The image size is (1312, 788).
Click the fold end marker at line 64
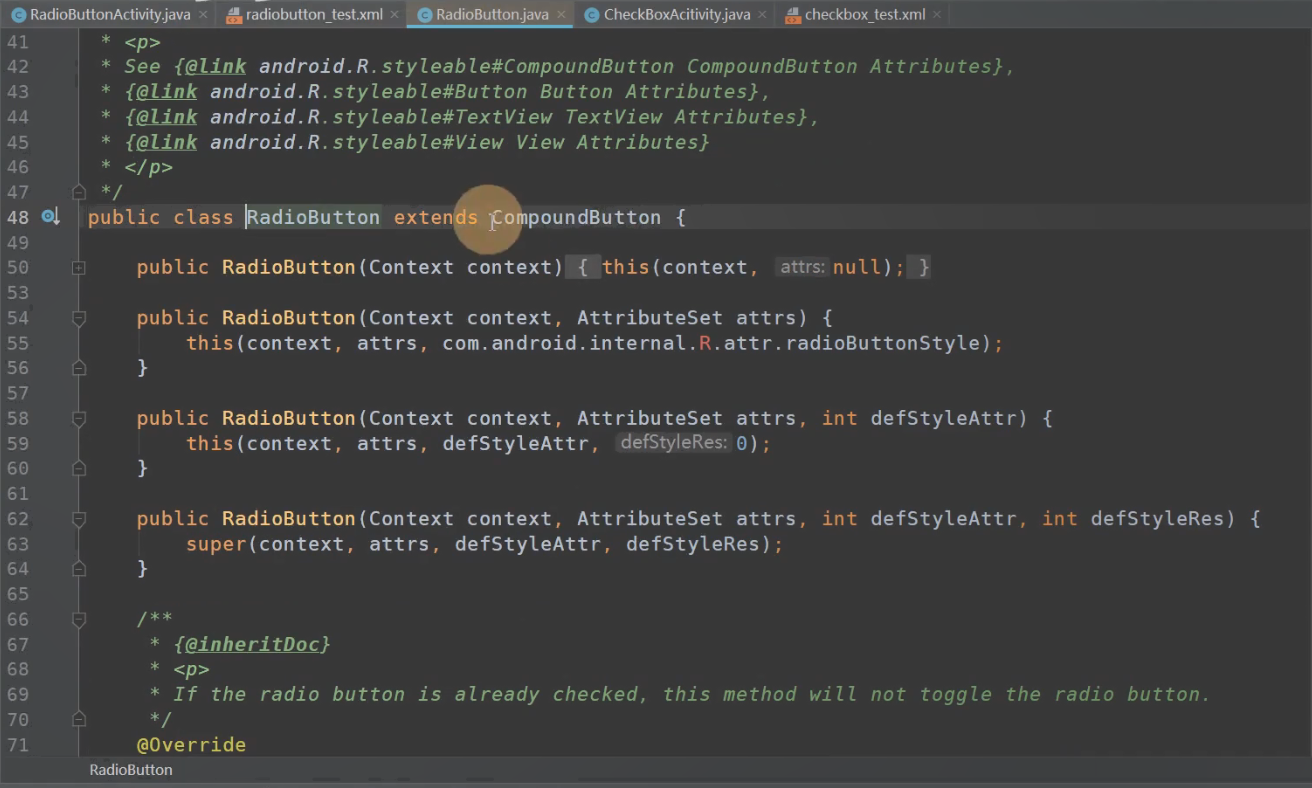point(79,569)
